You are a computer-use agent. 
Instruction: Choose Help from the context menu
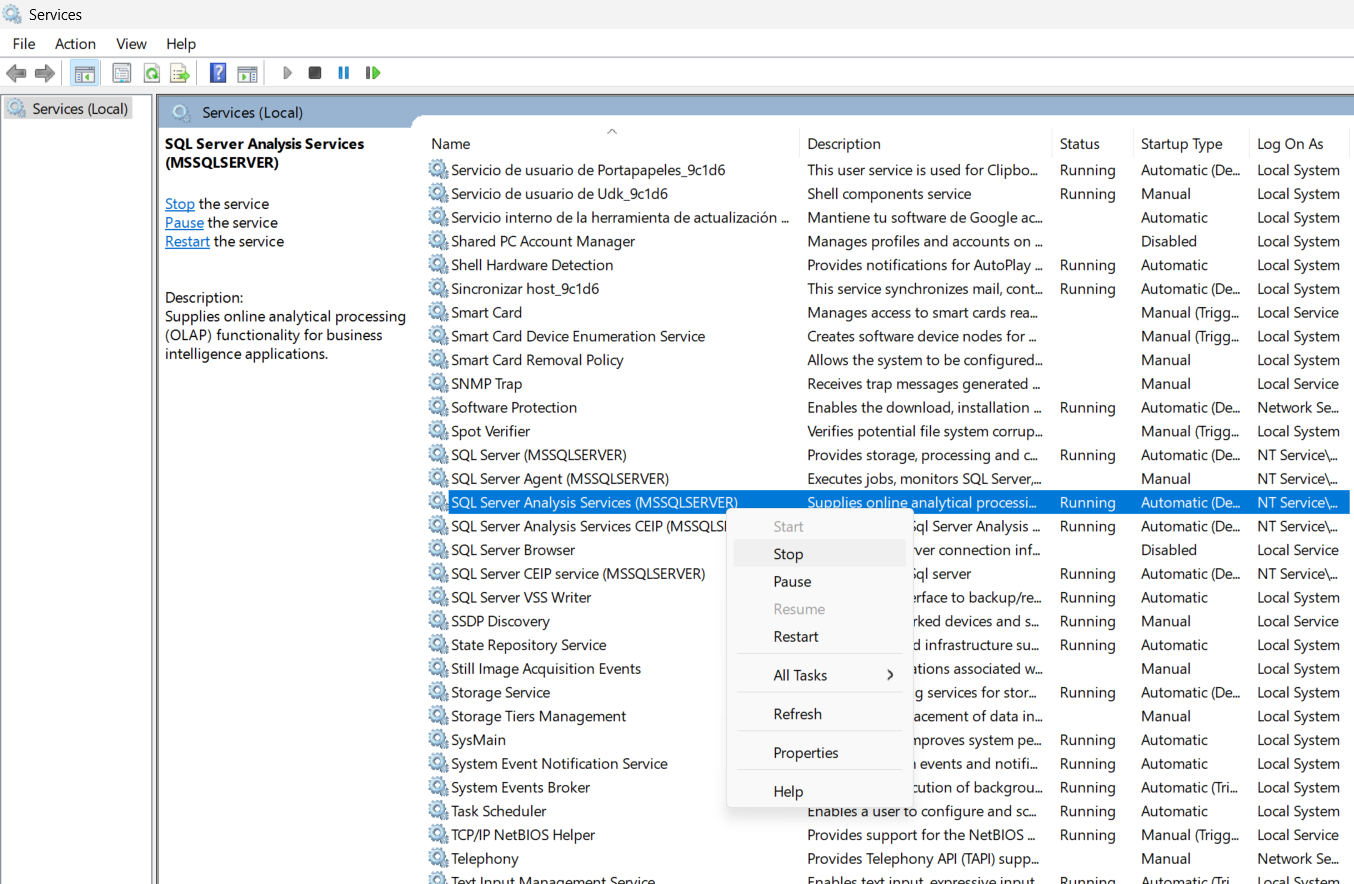819,791
